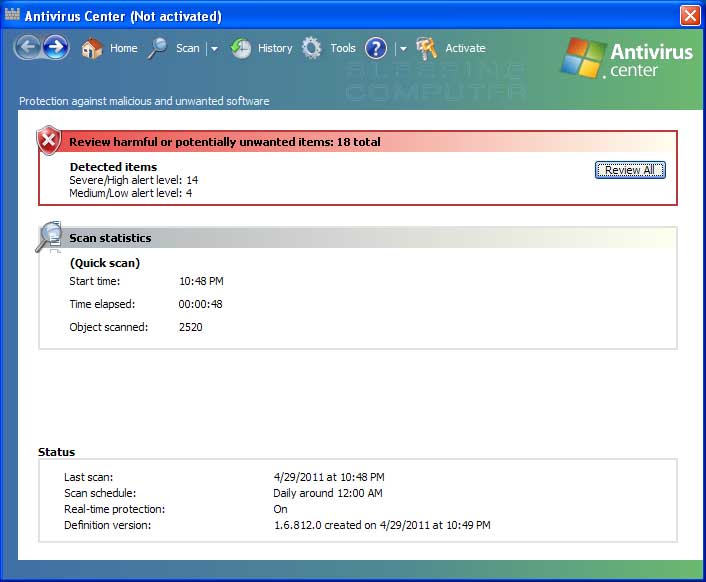Click the back arrow navigation icon
This screenshot has width=706, height=582.
click(27, 47)
